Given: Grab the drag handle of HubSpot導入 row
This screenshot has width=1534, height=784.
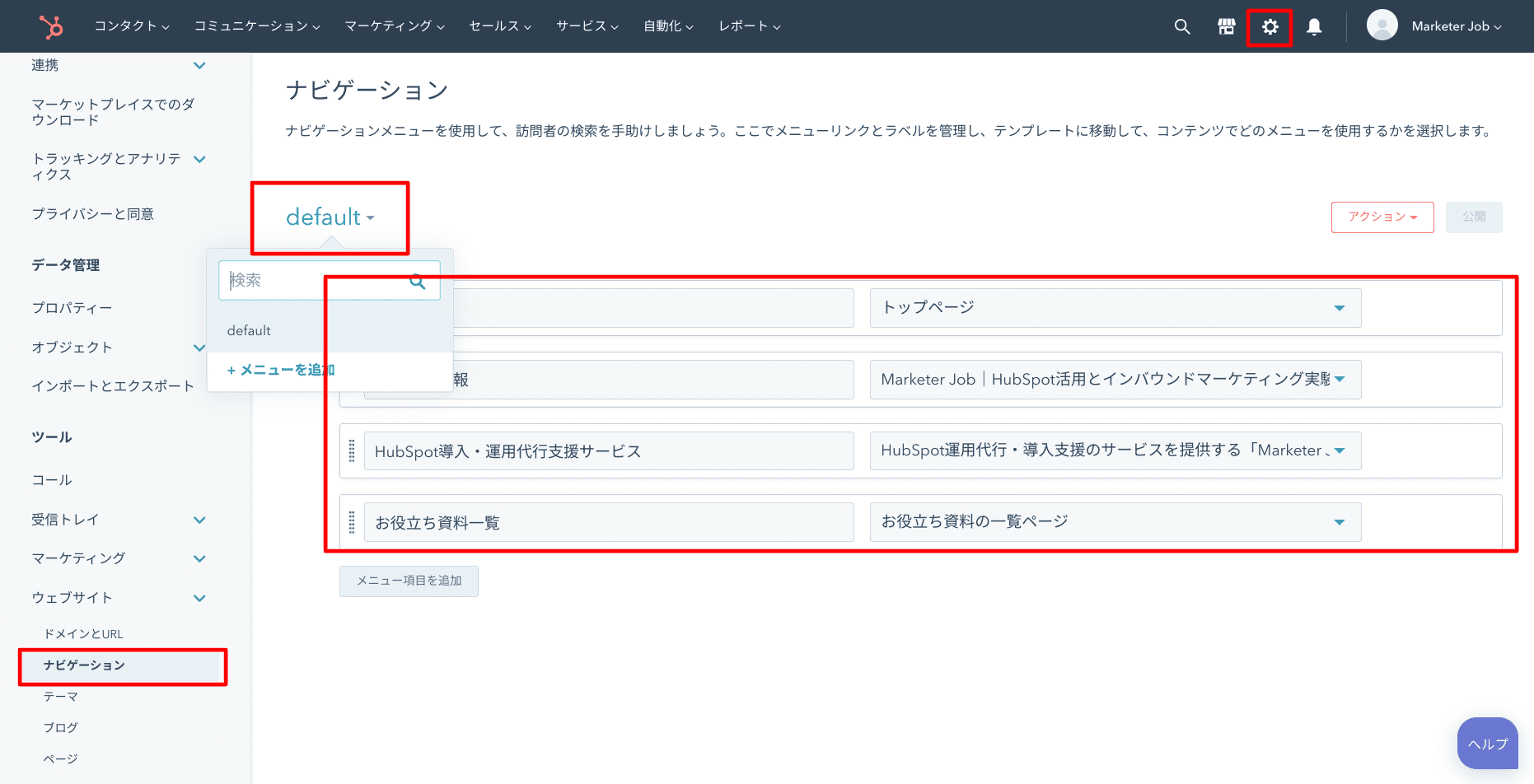Looking at the screenshot, I should point(352,450).
